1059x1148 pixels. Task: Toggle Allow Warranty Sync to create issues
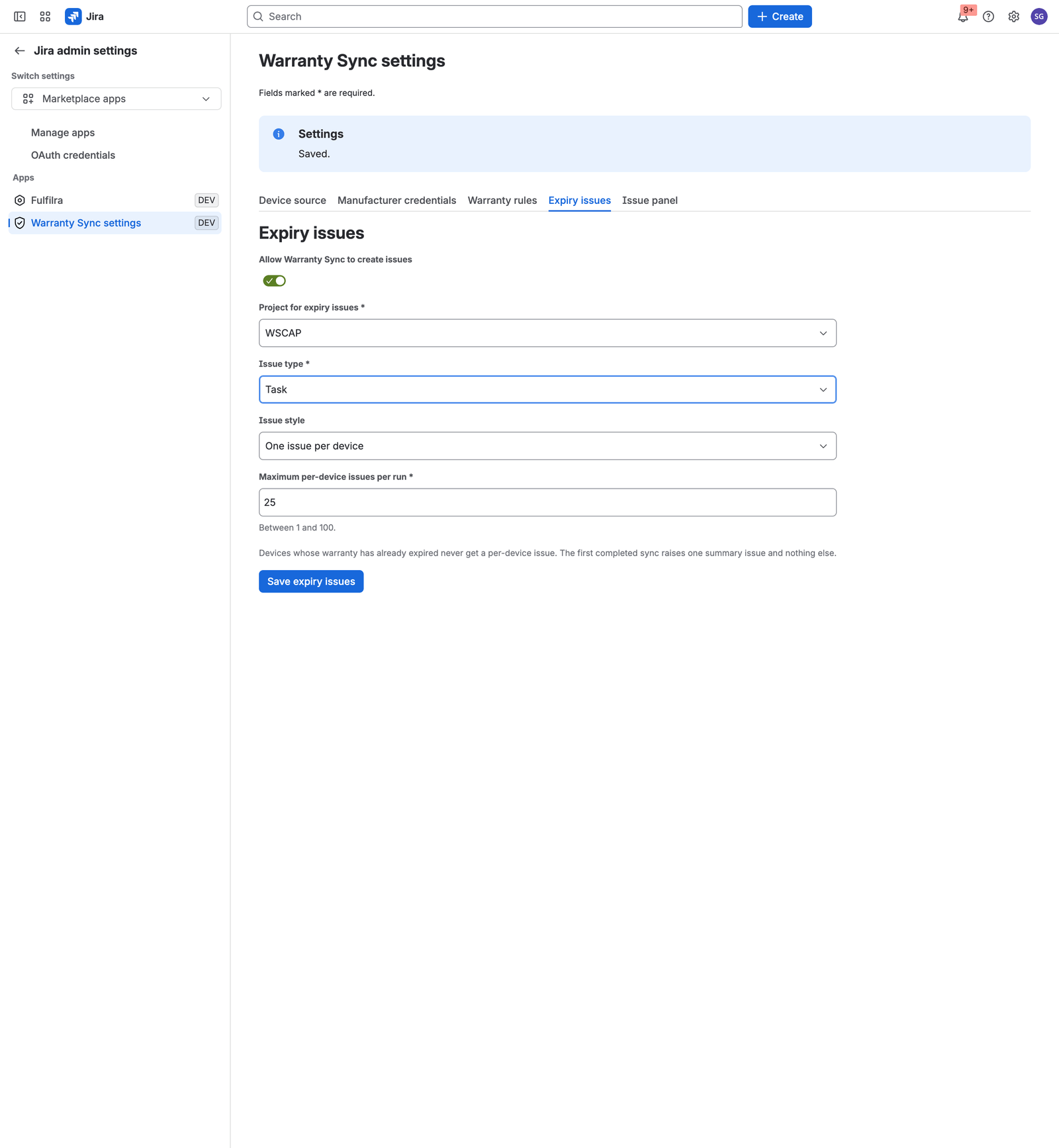click(x=275, y=281)
